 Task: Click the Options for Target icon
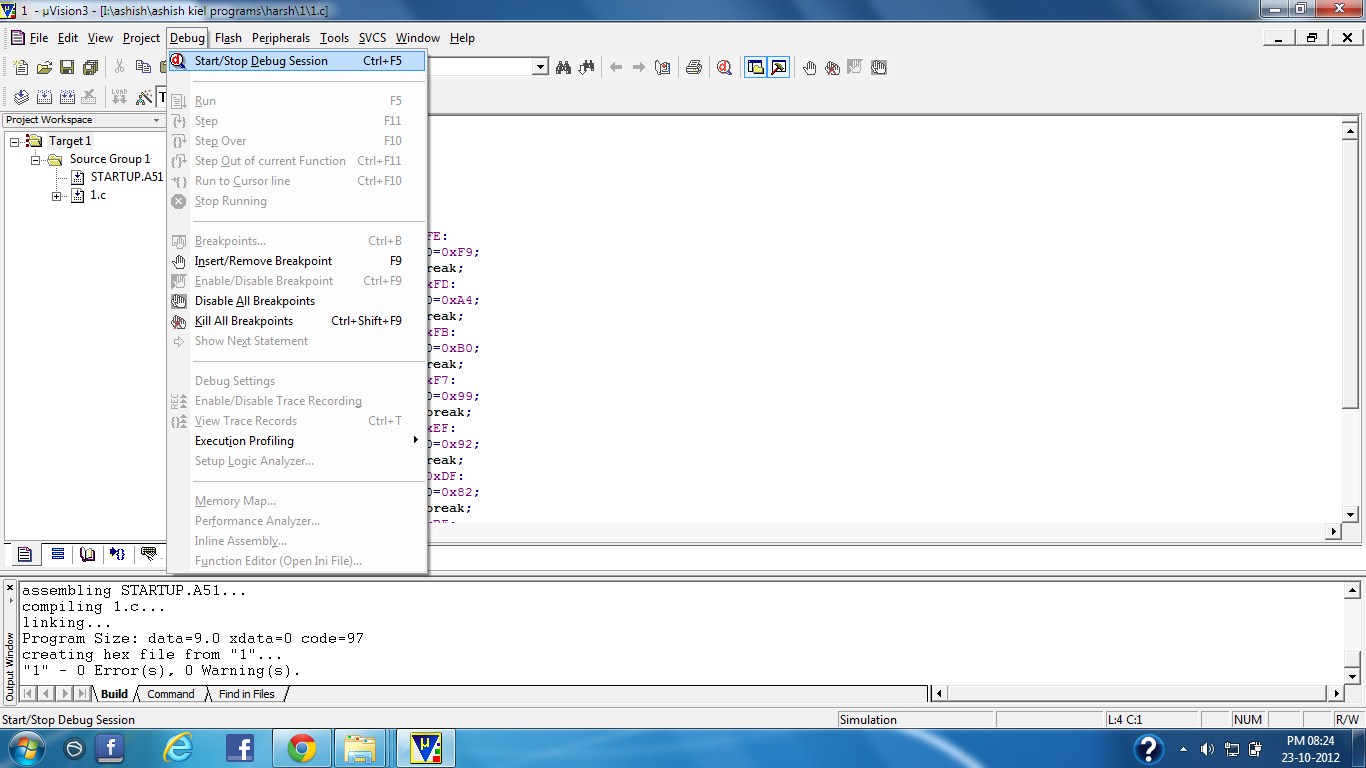144,97
